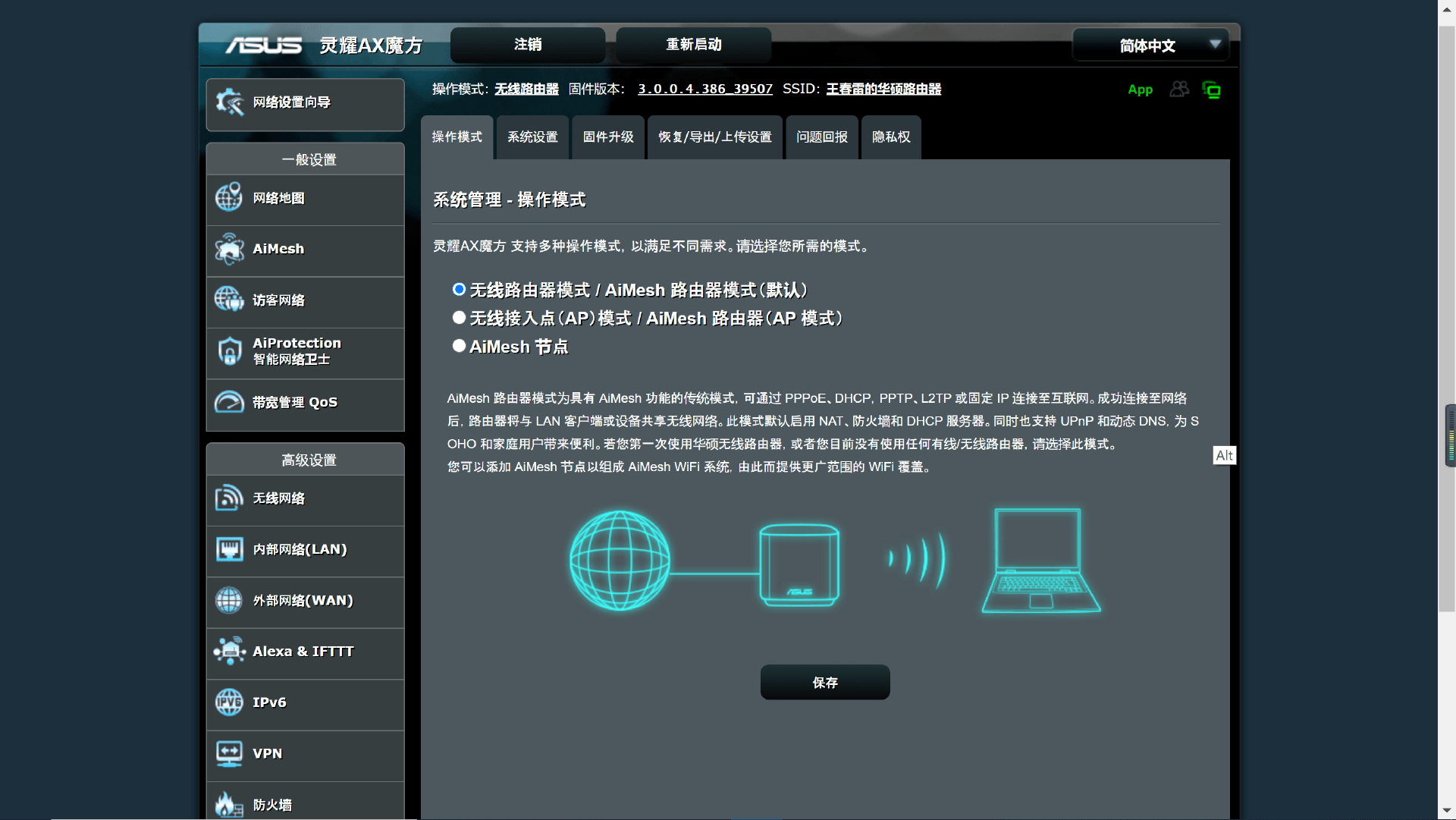Open firmware version 3.0.0.4.386_39507 link

point(705,89)
